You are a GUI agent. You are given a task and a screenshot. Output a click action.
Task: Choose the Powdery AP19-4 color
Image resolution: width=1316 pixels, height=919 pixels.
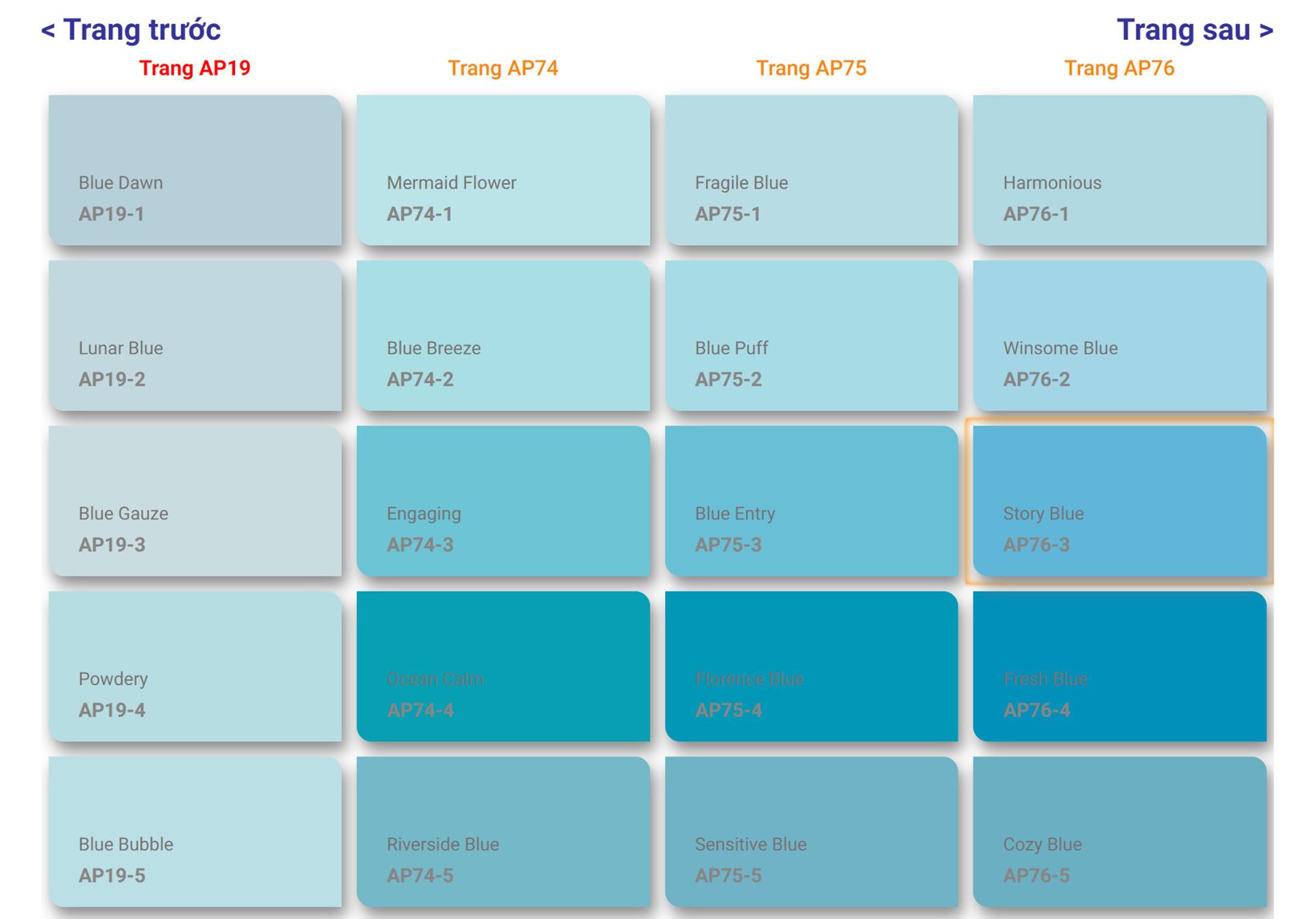pyautogui.click(x=195, y=666)
